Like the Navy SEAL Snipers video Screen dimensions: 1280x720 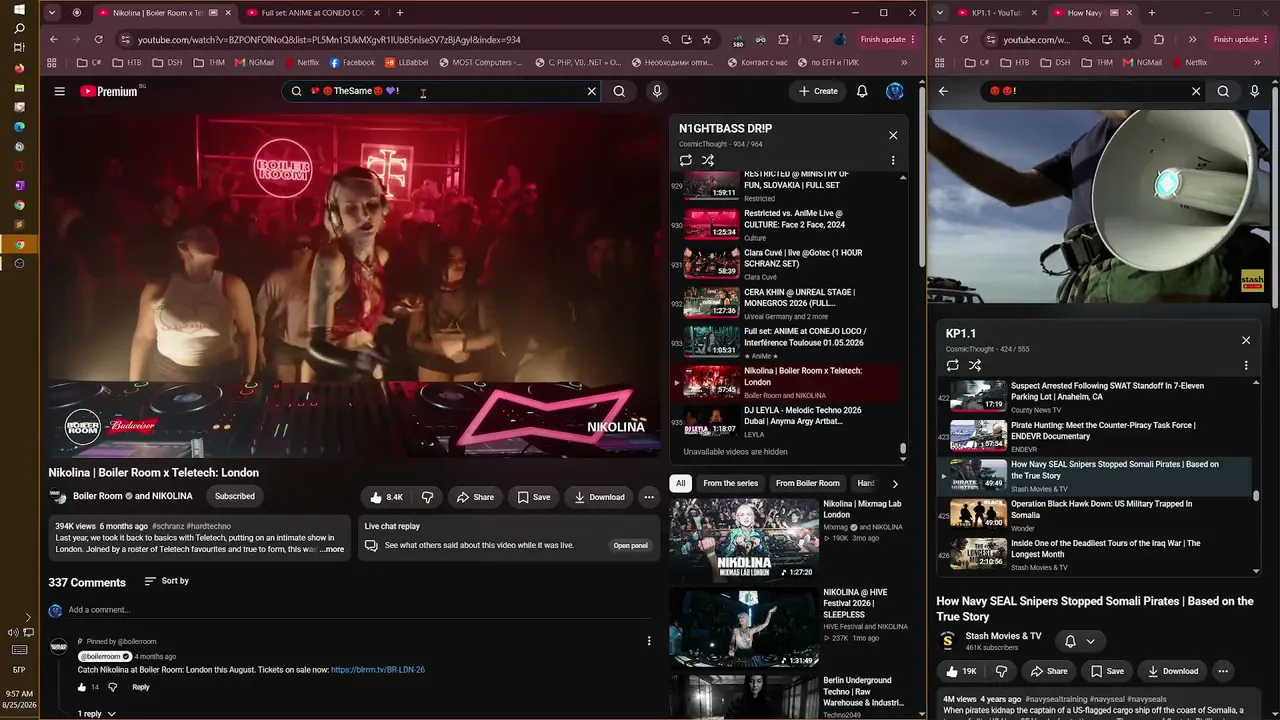click(x=959, y=671)
